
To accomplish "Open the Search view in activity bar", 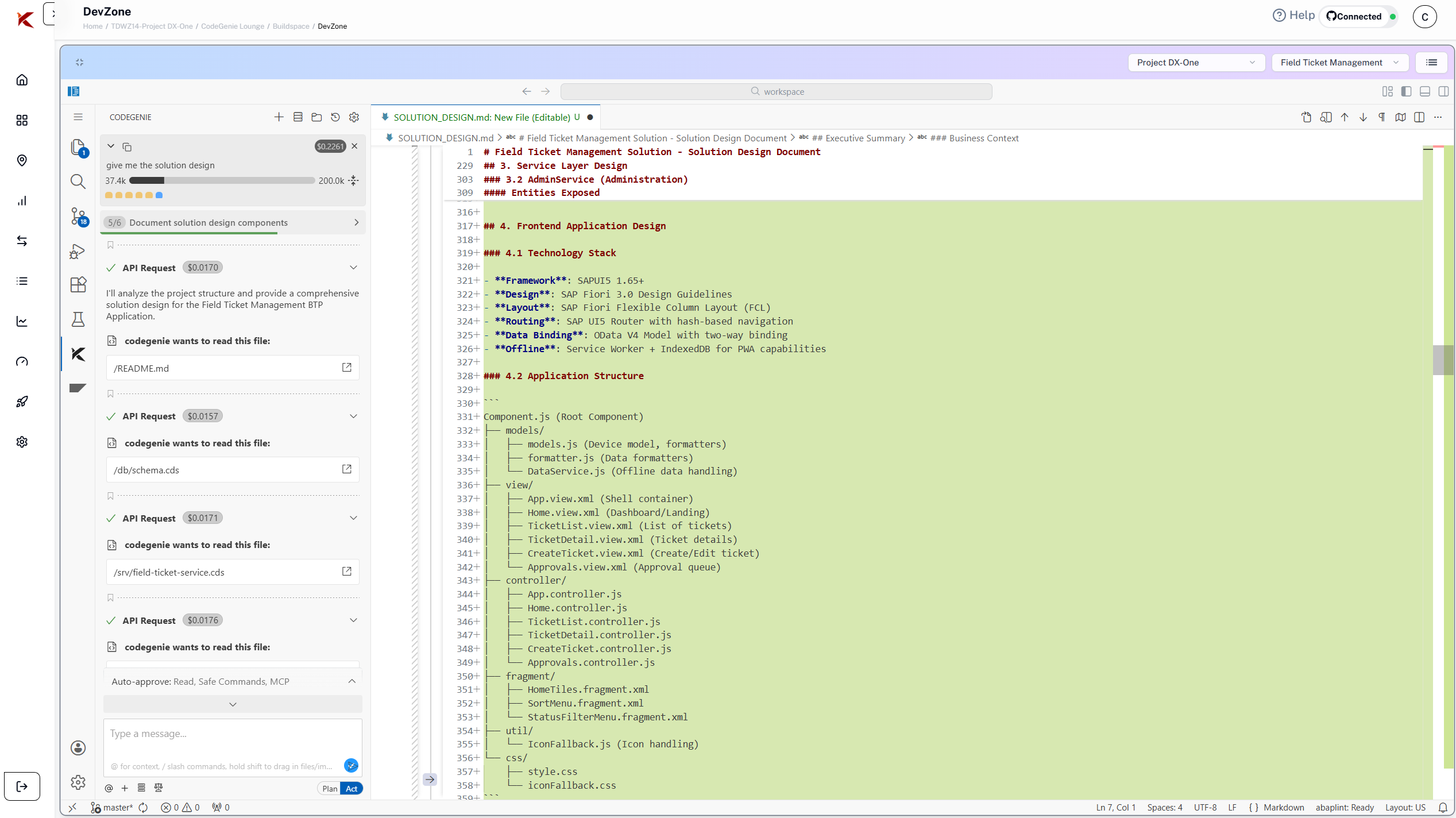I will coord(78,182).
